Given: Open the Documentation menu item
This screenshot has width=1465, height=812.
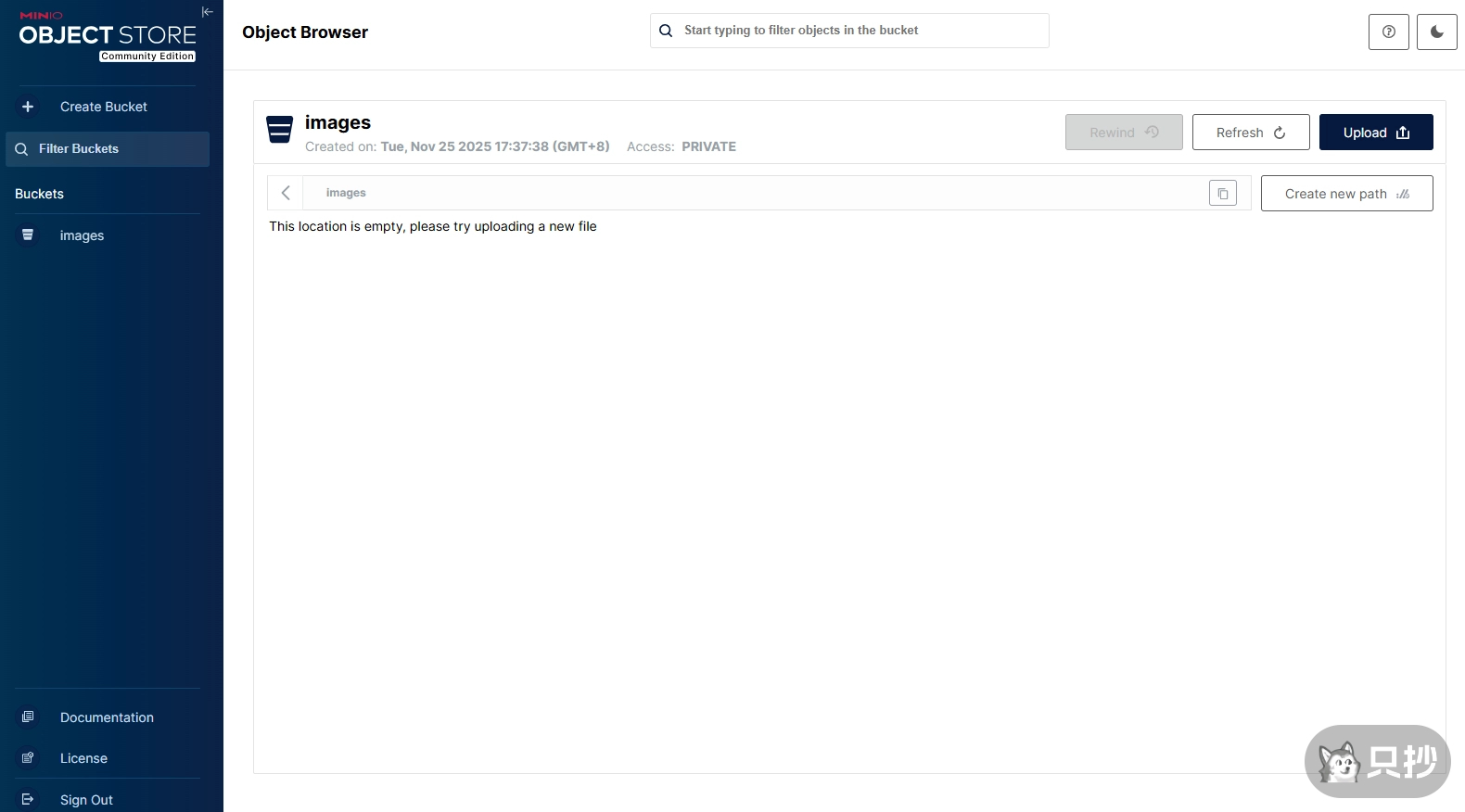Looking at the screenshot, I should [107, 717].
